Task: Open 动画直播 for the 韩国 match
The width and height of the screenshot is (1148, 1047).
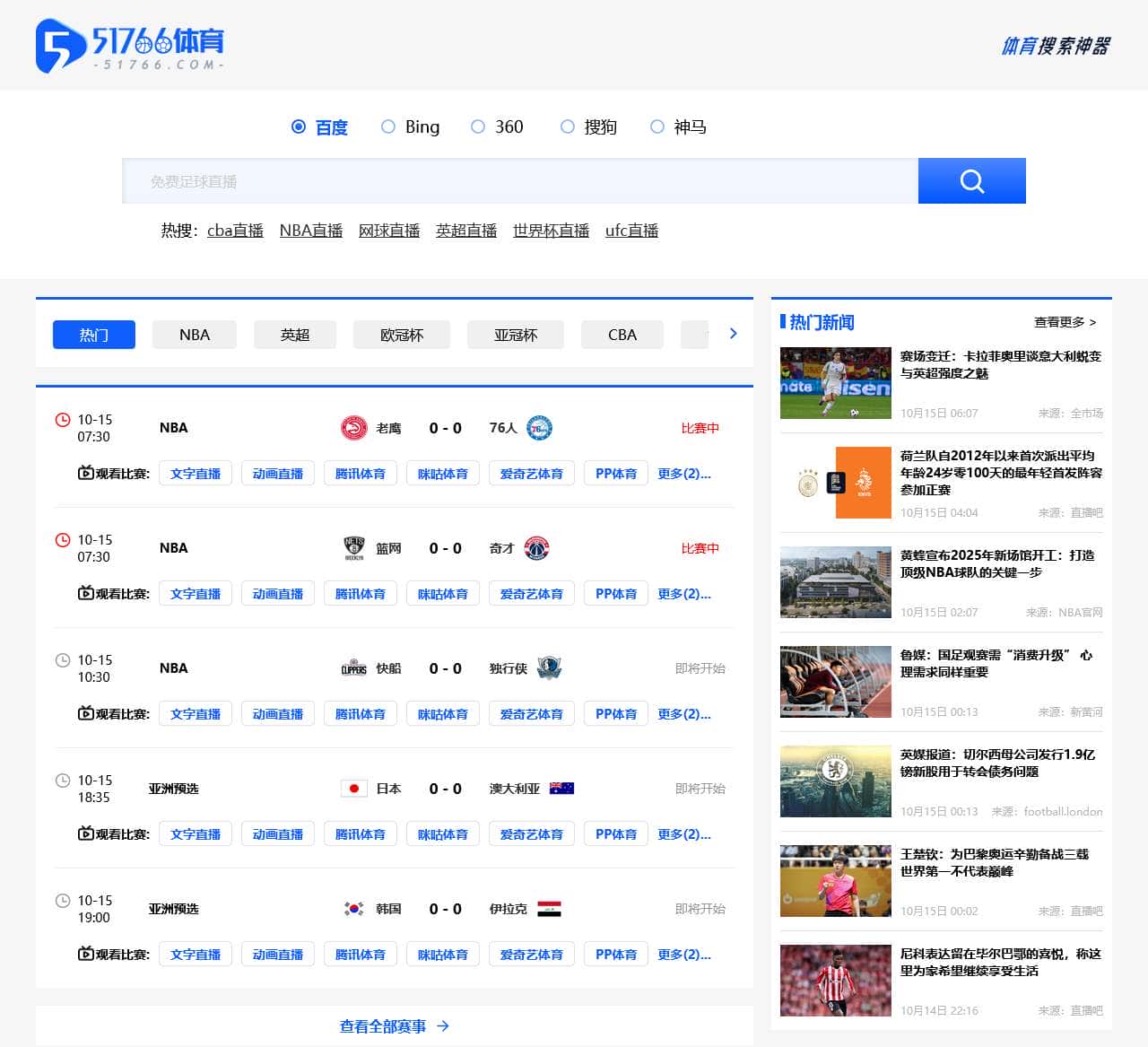Action: [278, 955]
